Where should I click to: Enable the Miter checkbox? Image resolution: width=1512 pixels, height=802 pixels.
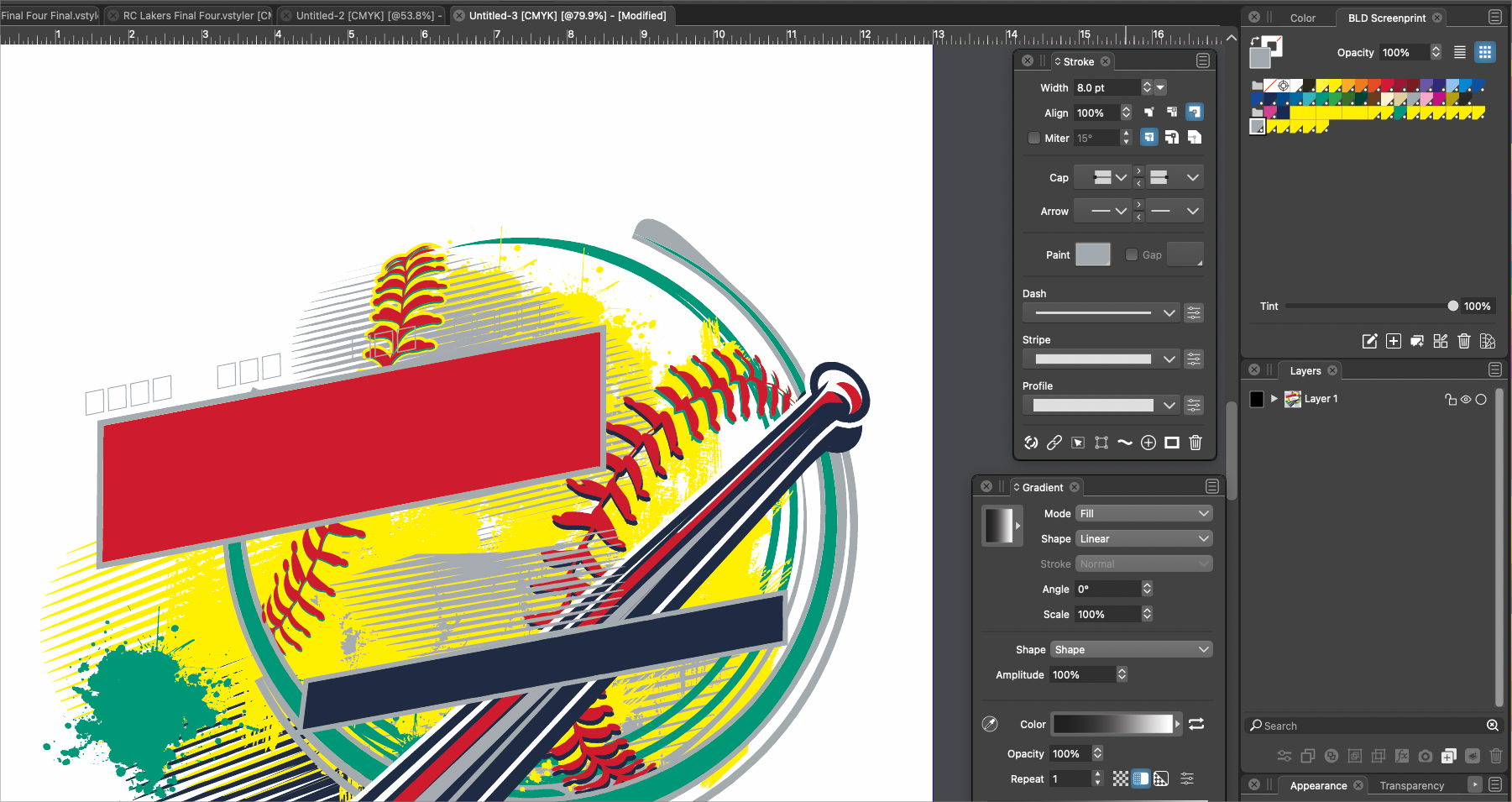pos(1034,139)
